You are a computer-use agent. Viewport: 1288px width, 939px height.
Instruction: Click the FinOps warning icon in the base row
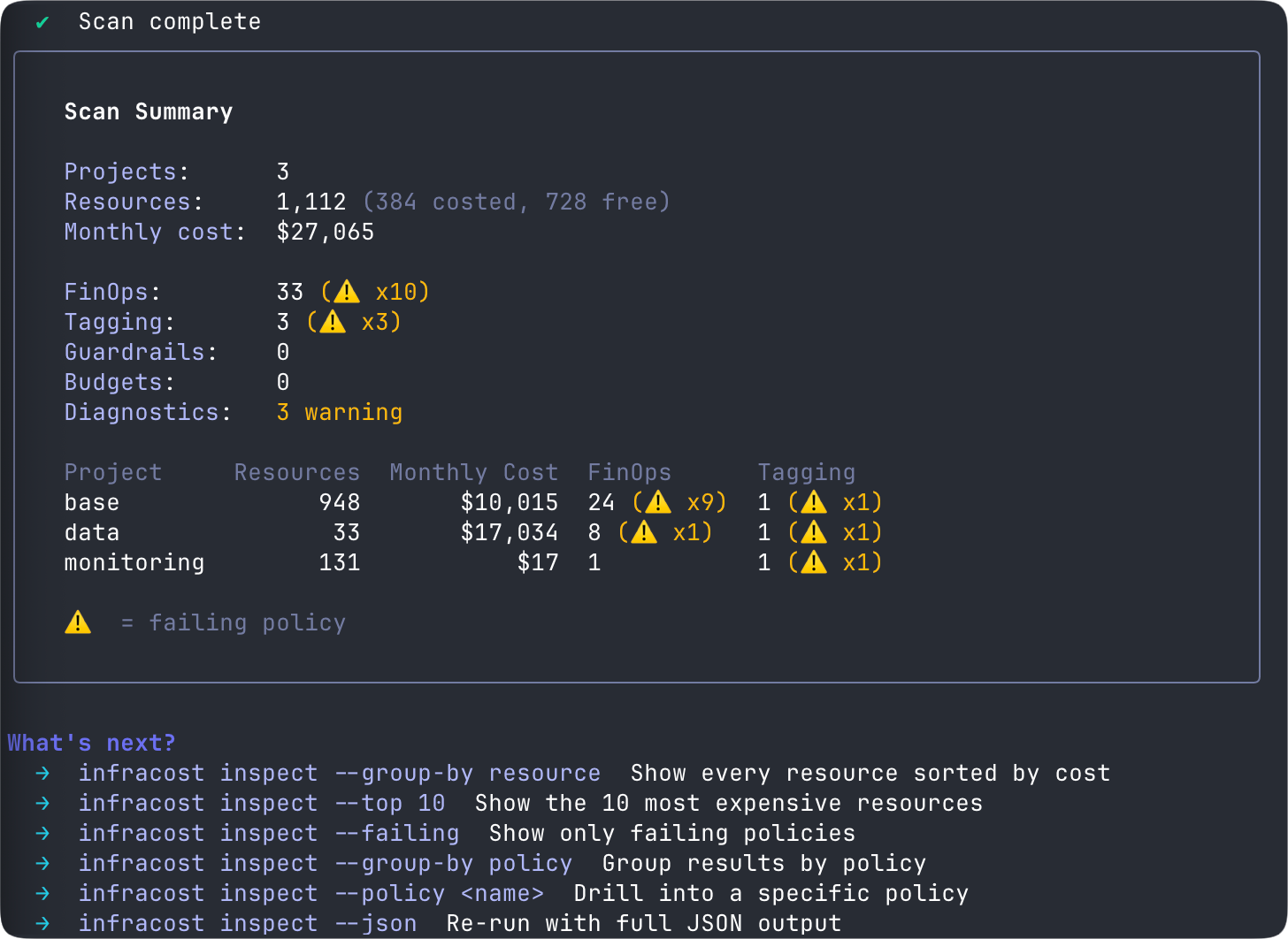click(x=658, y=502)
